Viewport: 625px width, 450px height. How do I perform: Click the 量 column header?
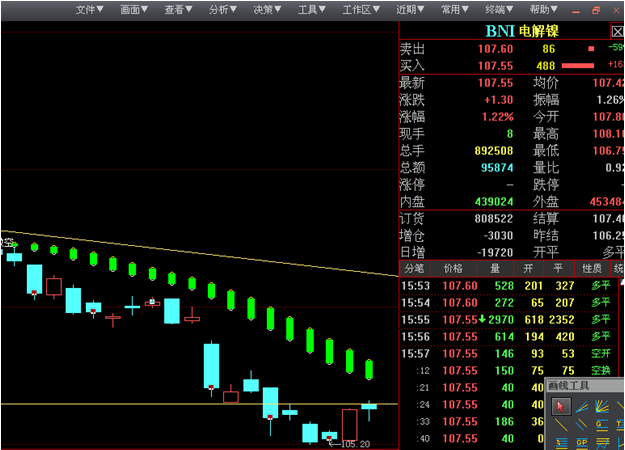[x=495, y=269]
